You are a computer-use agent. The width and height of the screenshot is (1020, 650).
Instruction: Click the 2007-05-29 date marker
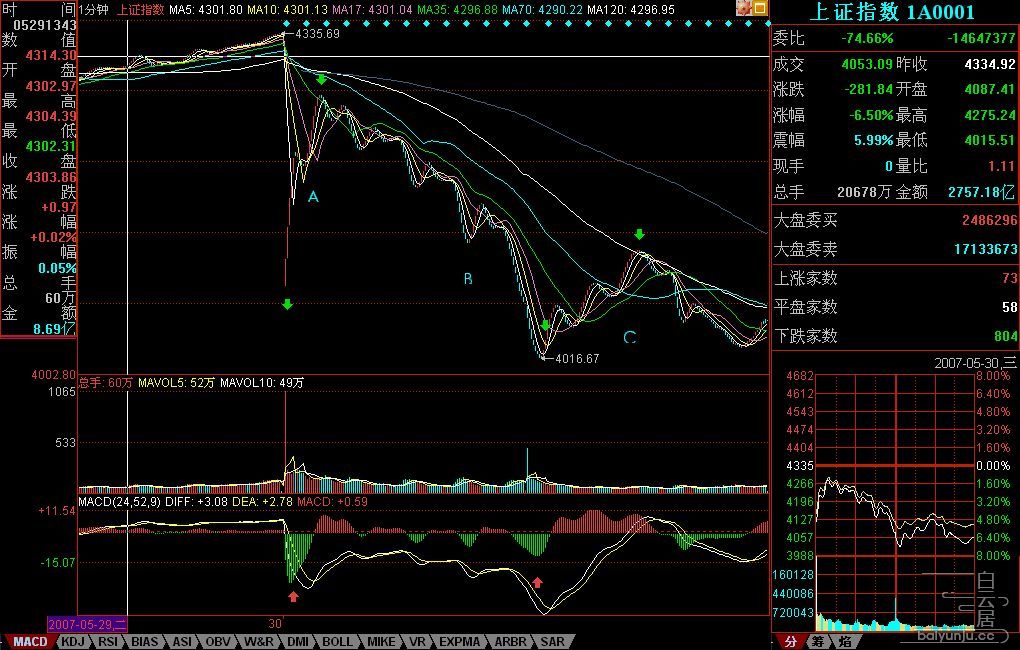click(x=87, y=624)
